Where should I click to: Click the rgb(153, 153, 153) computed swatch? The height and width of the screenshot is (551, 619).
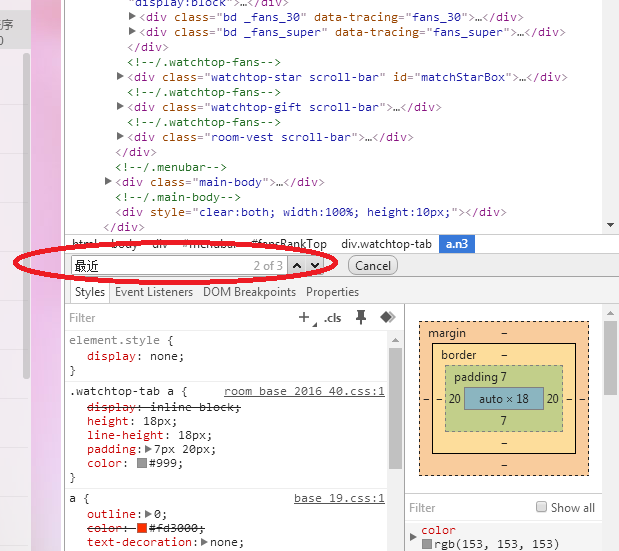point(427,544)
